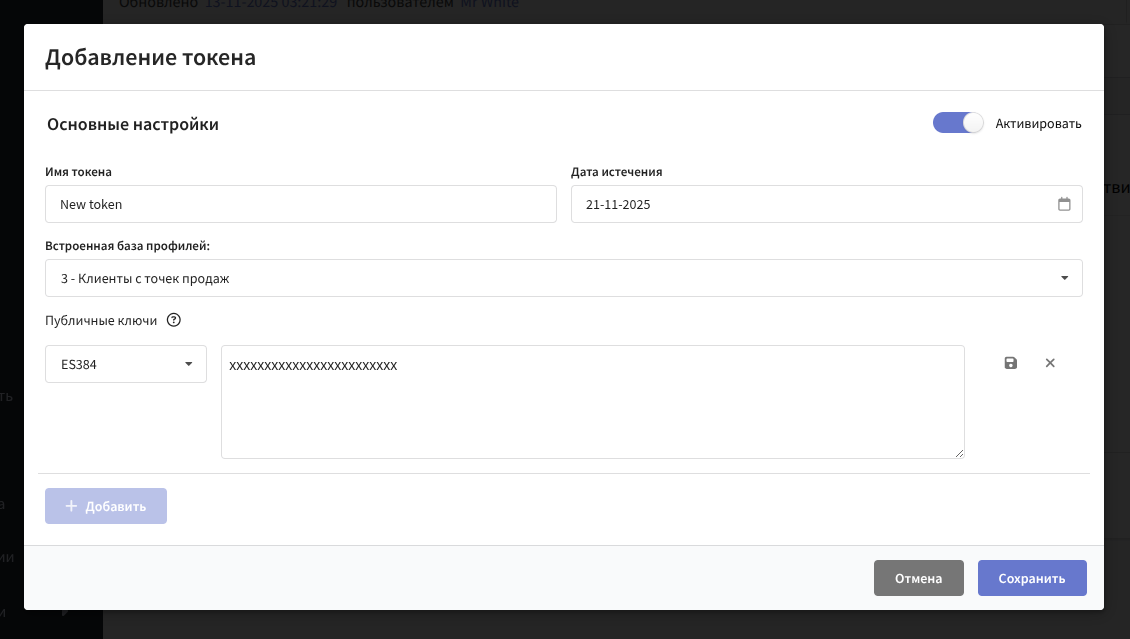Click the plus icon on Добавить button
This screenshot has width=1130, height=639.
[71, 506]
